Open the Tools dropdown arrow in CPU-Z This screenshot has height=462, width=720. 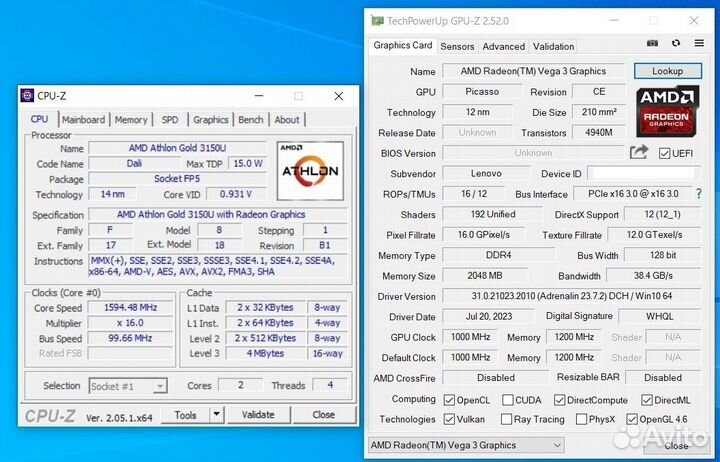tap(216, 415)
